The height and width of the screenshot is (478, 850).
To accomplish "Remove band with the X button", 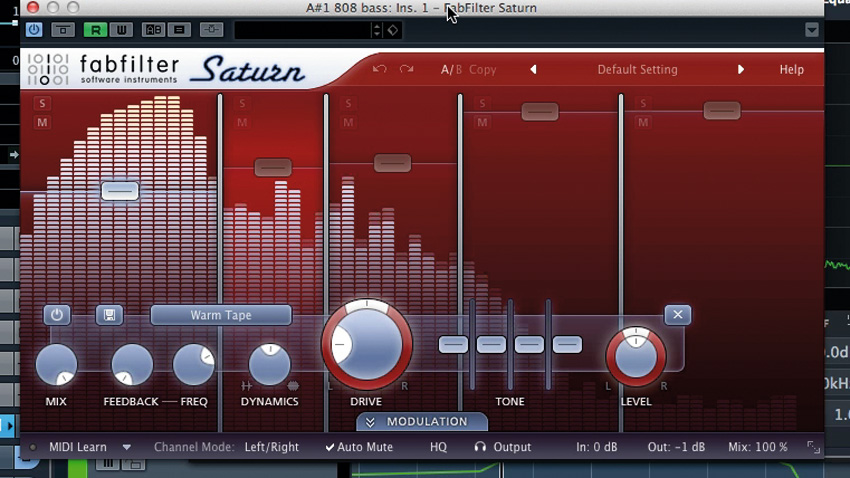I will pyautogui.click(x=678, y=314).
